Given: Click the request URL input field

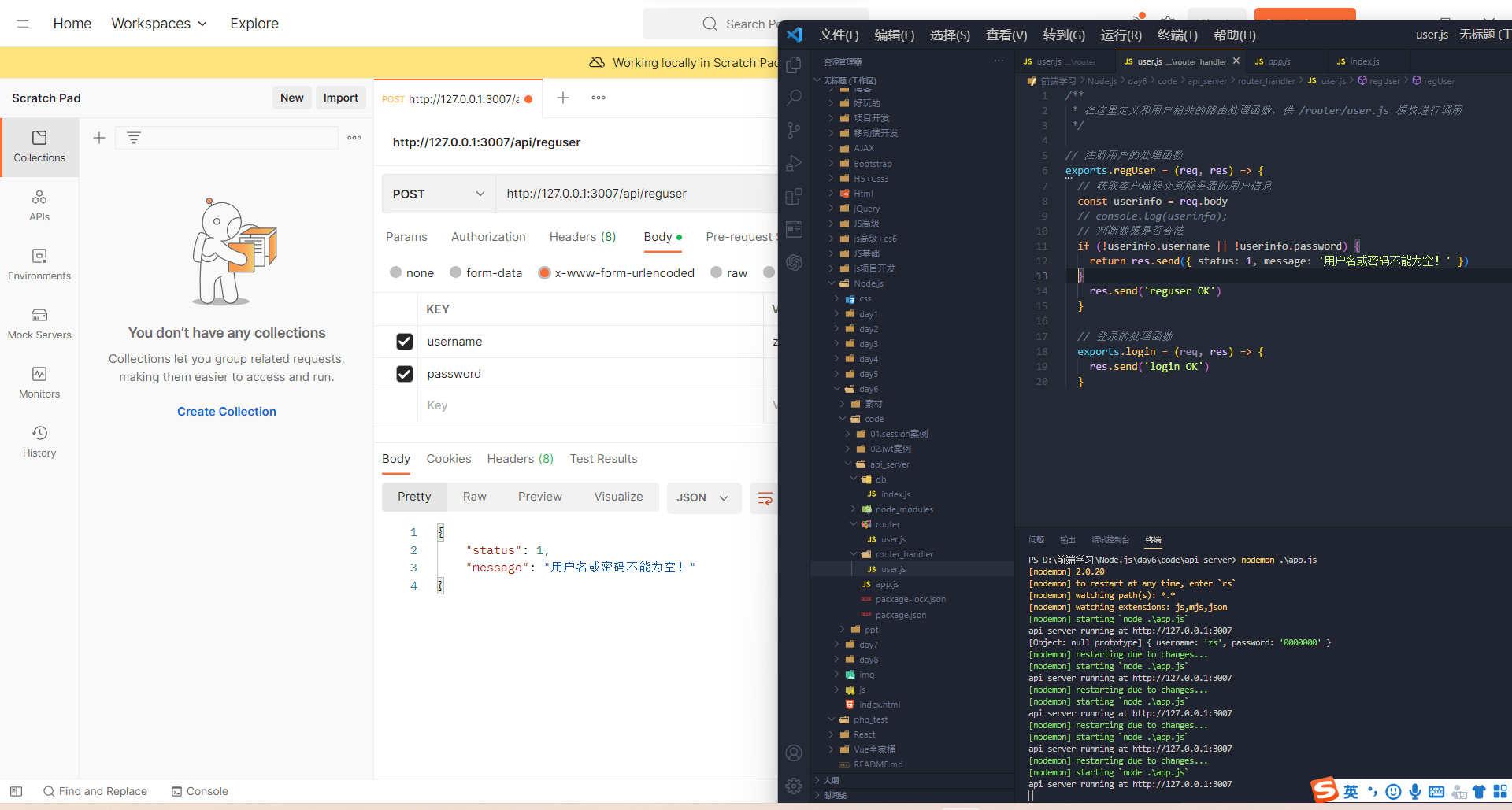Looking at the screenshot, I should coord(636,194).
